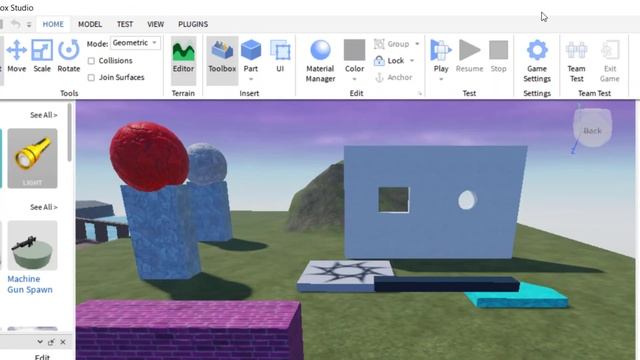The image size is (640, 360).
Task: Switch to the HOME tab
Action: coord(53,24)
